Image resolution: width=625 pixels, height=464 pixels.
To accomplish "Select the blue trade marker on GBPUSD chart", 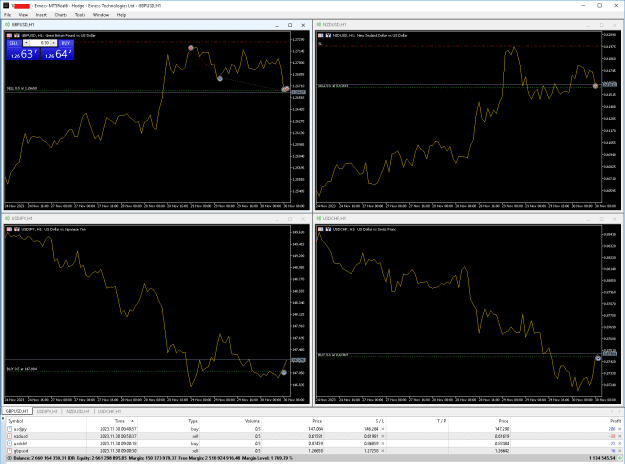I will [220, 79].
